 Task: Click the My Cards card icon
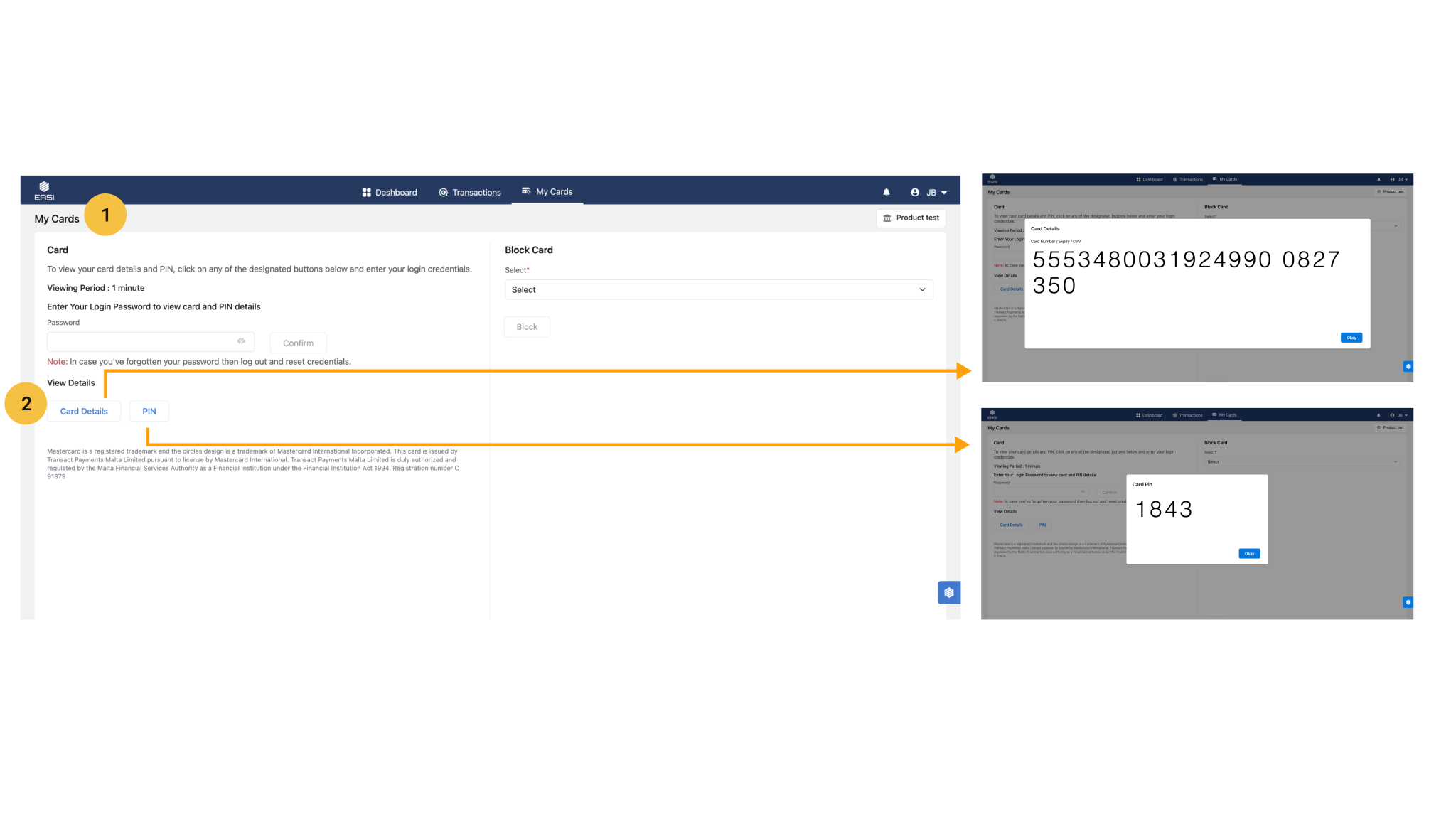click(x=526, y=191)
